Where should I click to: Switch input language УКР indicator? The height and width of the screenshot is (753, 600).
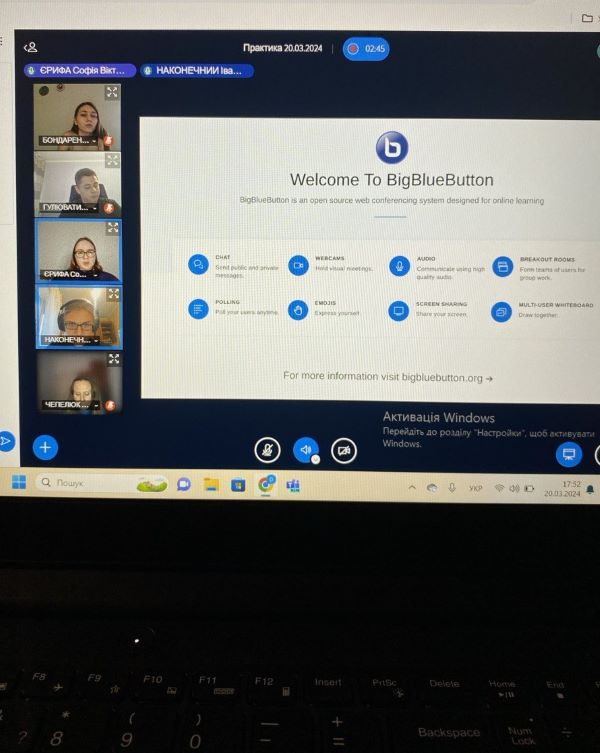(475, 488)
